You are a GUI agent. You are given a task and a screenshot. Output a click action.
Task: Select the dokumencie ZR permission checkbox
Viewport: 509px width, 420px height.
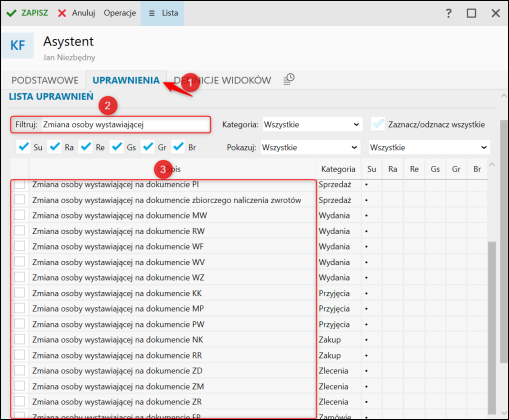pos(20,401)
